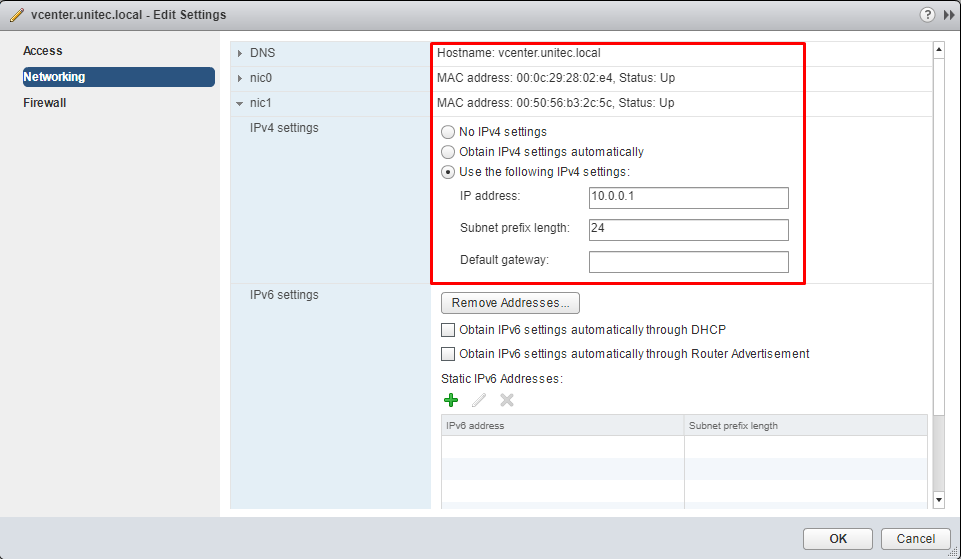961x559 pixels.
Task: Confirm changes with OK button
Action: tap(838, 539)
